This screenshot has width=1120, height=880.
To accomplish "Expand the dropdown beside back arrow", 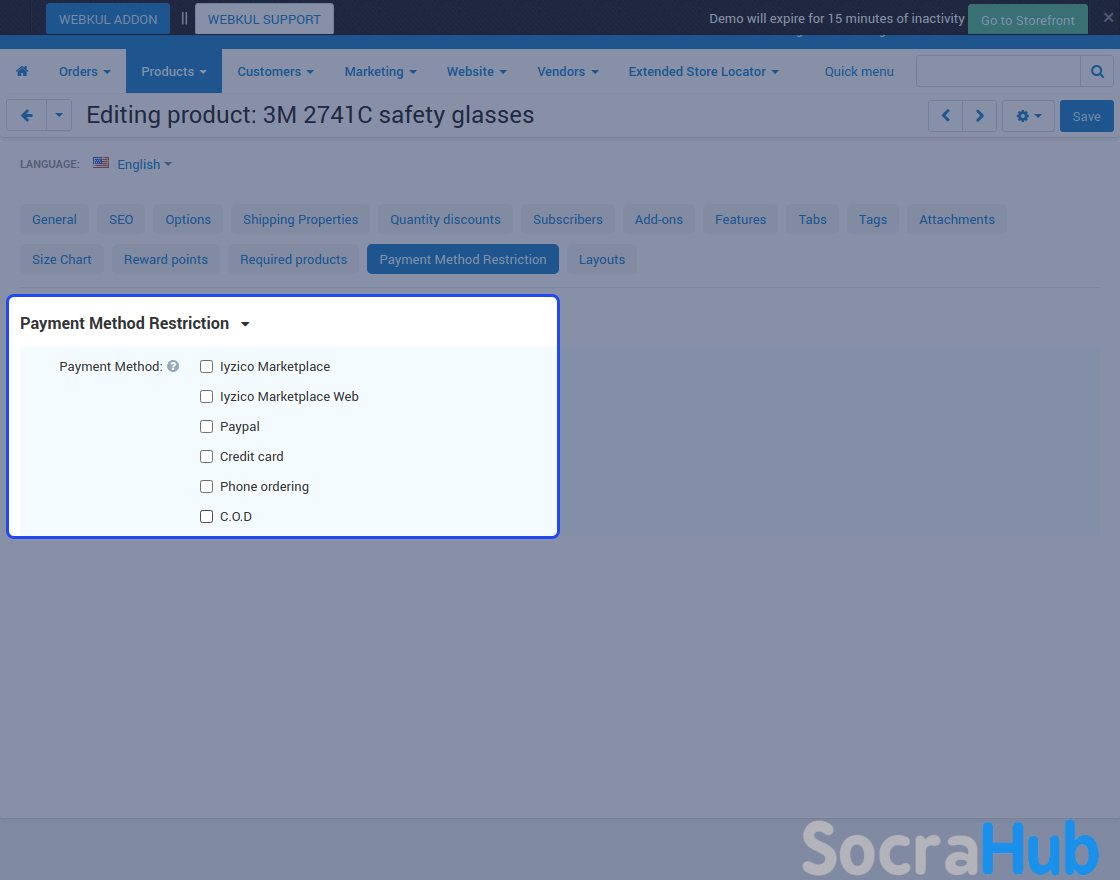I will click(59, 116).
